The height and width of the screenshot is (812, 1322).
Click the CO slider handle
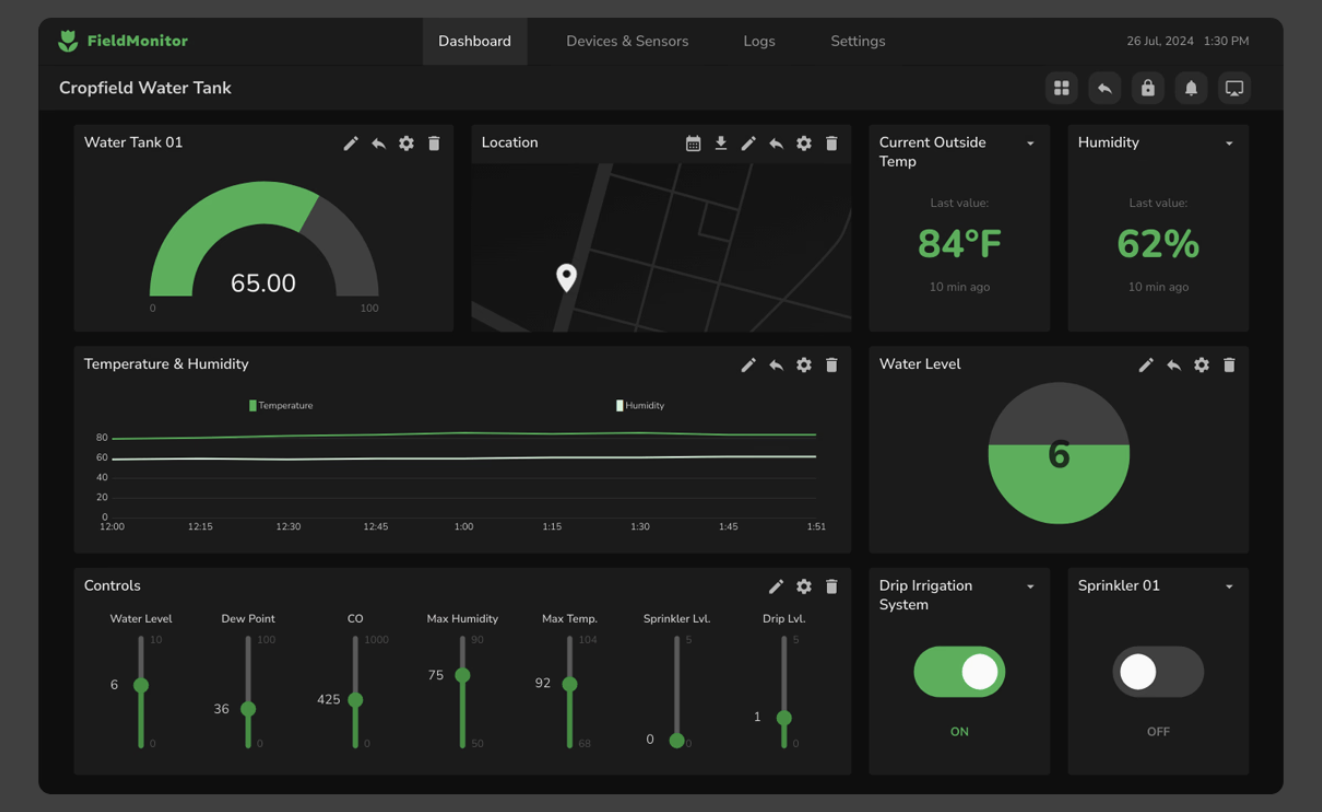pyautogui.click(x=355, y=700)
